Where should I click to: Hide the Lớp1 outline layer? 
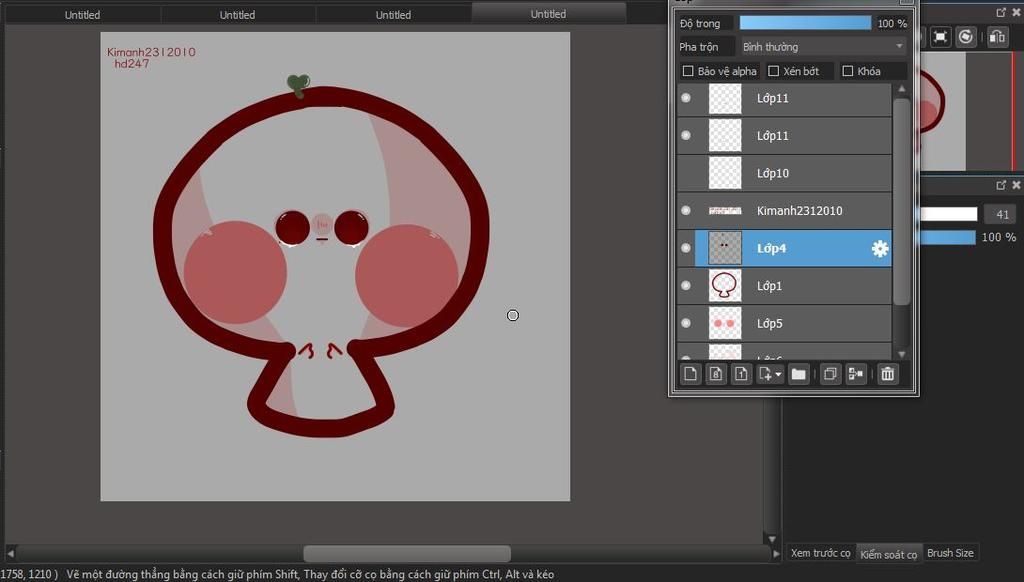[x=686, y=285]
